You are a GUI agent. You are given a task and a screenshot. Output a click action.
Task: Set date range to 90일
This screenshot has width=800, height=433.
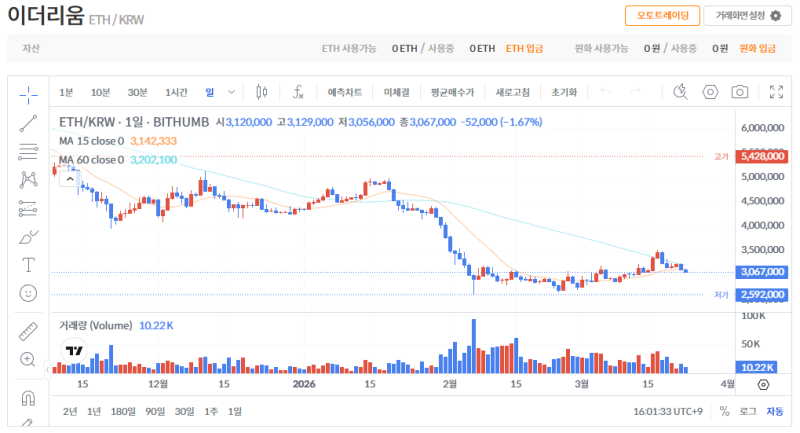coord(155,412)
